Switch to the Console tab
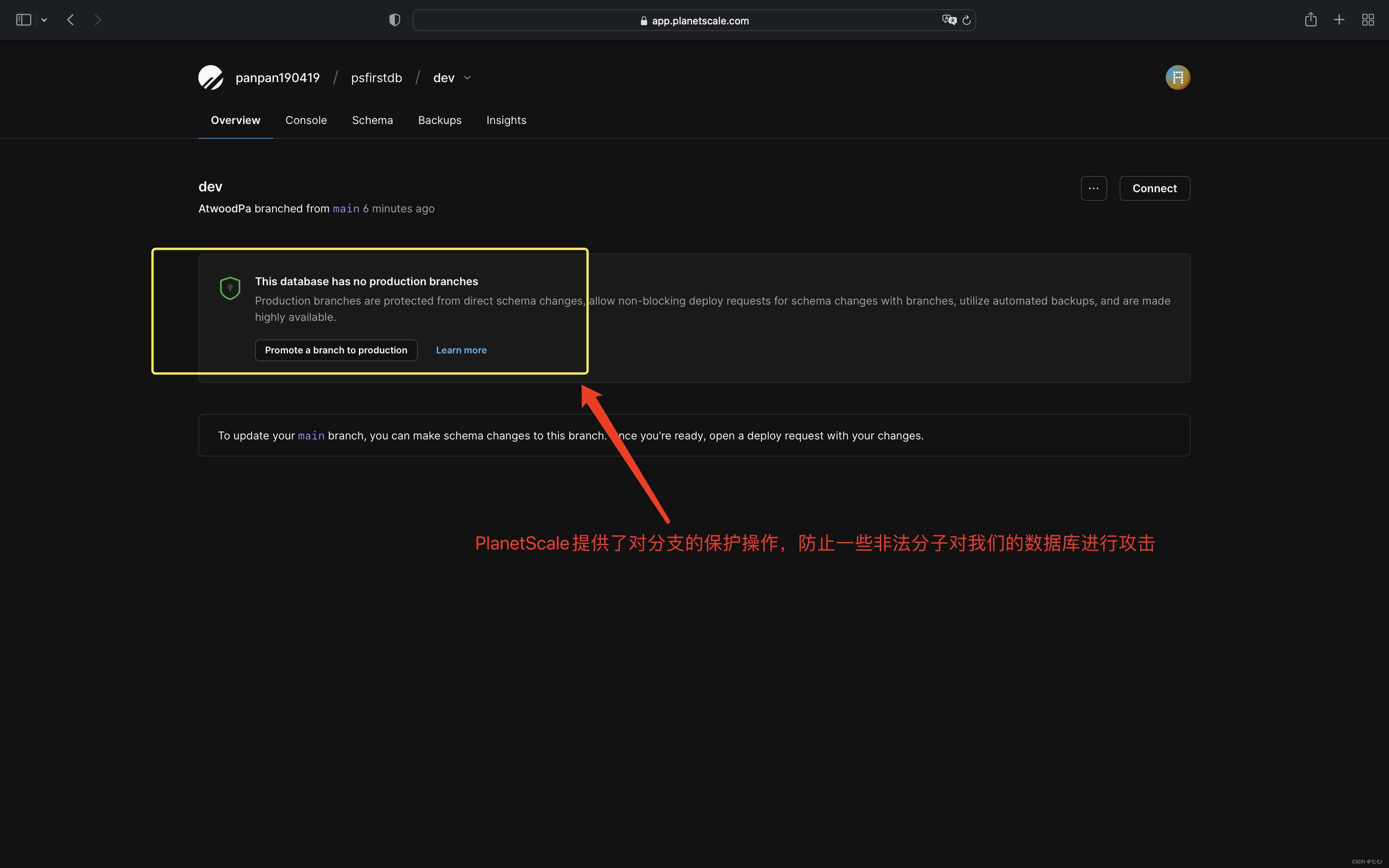Image resolution: width=1389 pixels, height=868 pixels. tap(306, 120)
